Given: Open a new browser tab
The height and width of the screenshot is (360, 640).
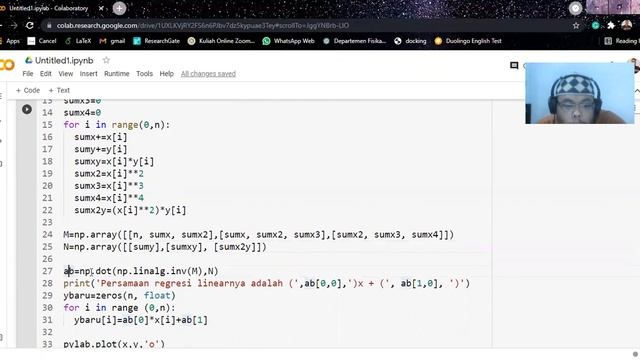Looking at the screenshot, I should coord(119,8).
